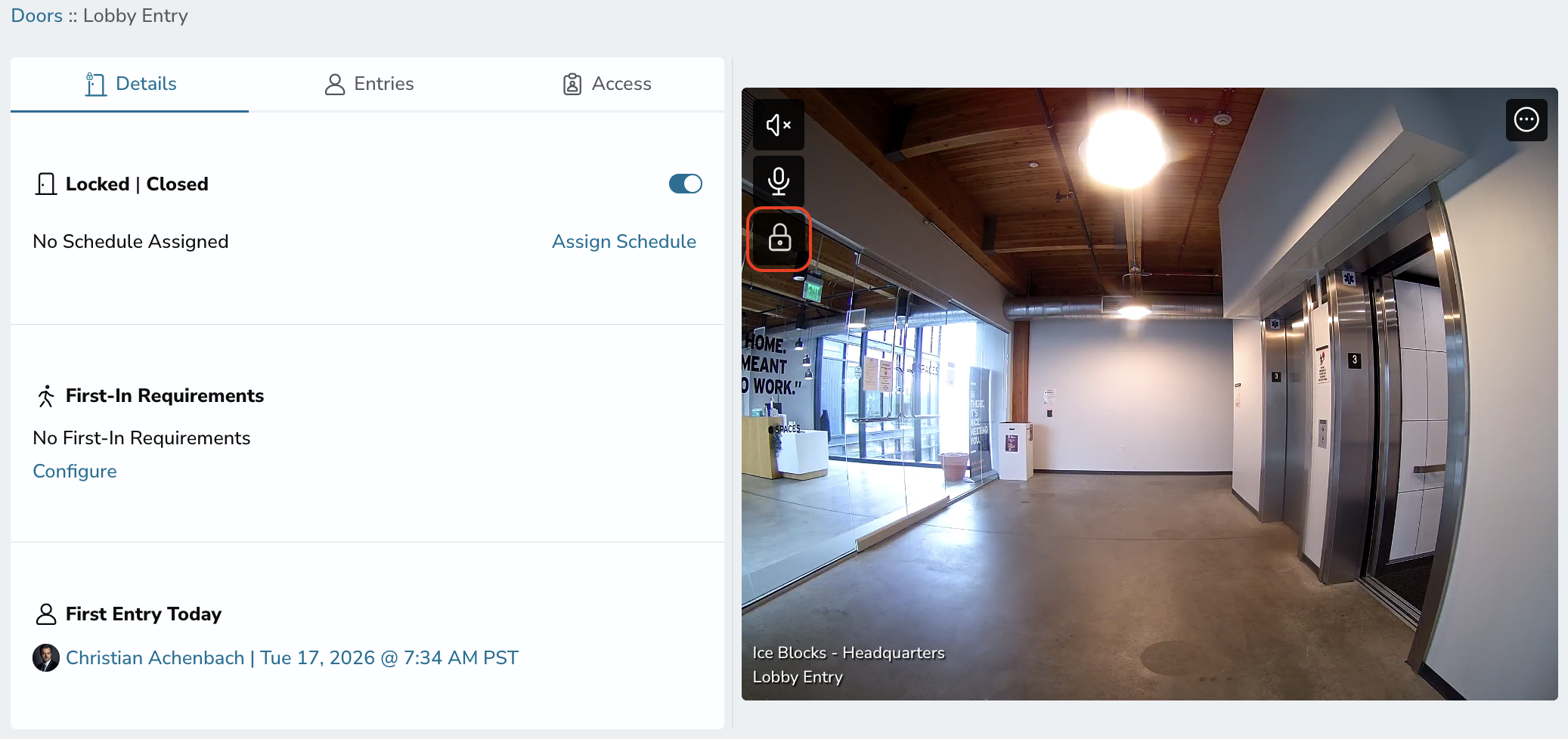The image size is (1568, 739).
Task: Click the person icon by First Entry Today
Action: [x=46, y=614]
